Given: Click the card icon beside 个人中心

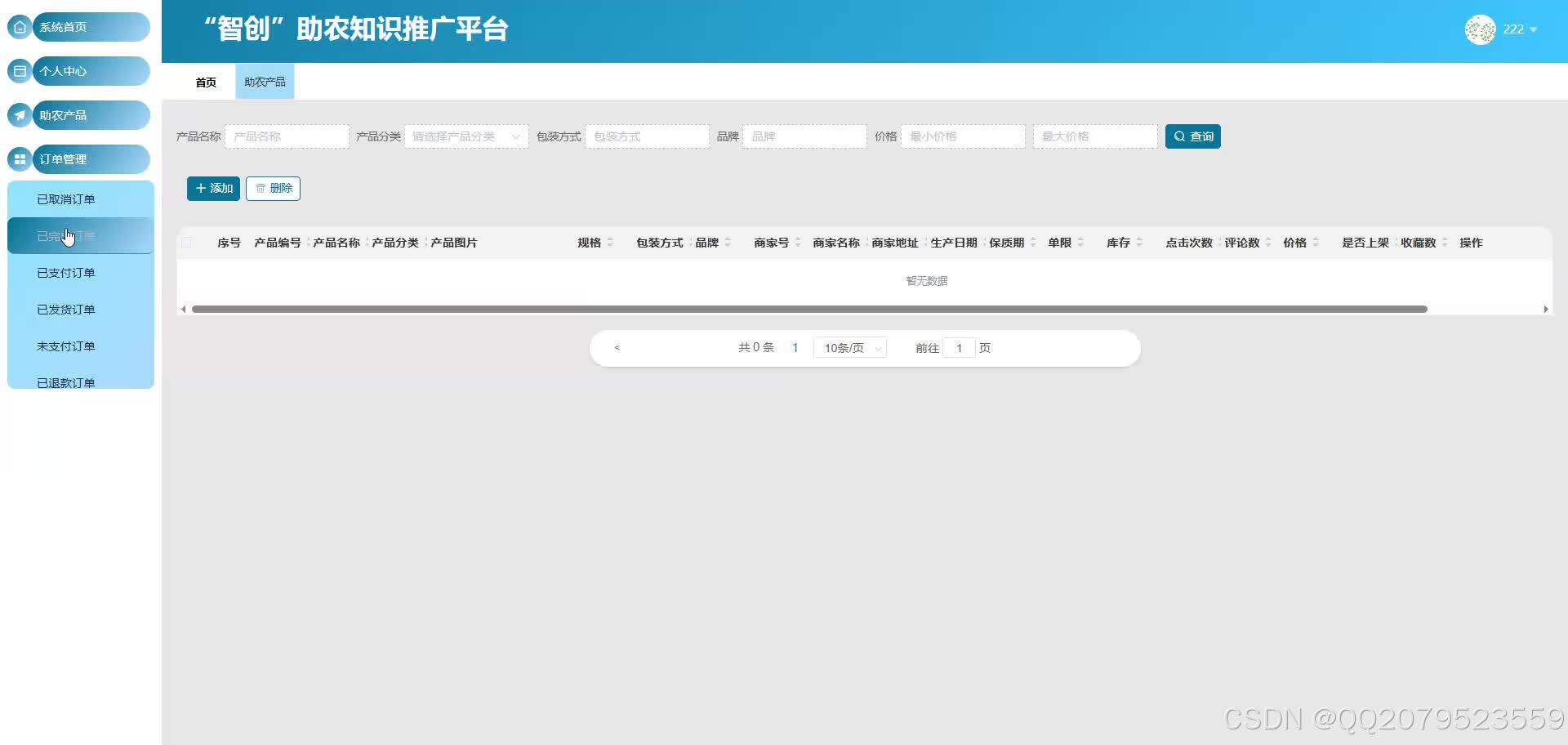Looking at the screenshot, I should (20, 71).
